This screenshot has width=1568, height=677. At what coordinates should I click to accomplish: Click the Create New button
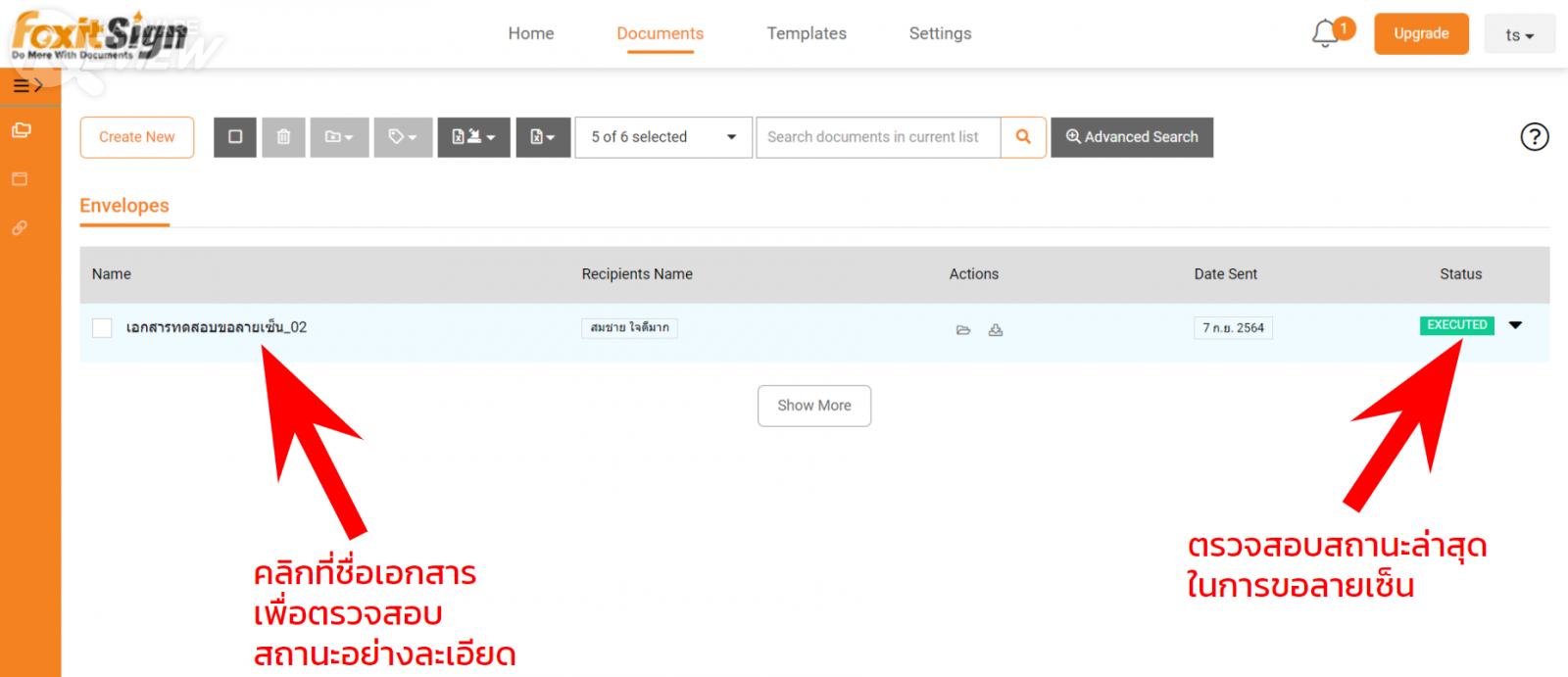click(x=137, y=137)
